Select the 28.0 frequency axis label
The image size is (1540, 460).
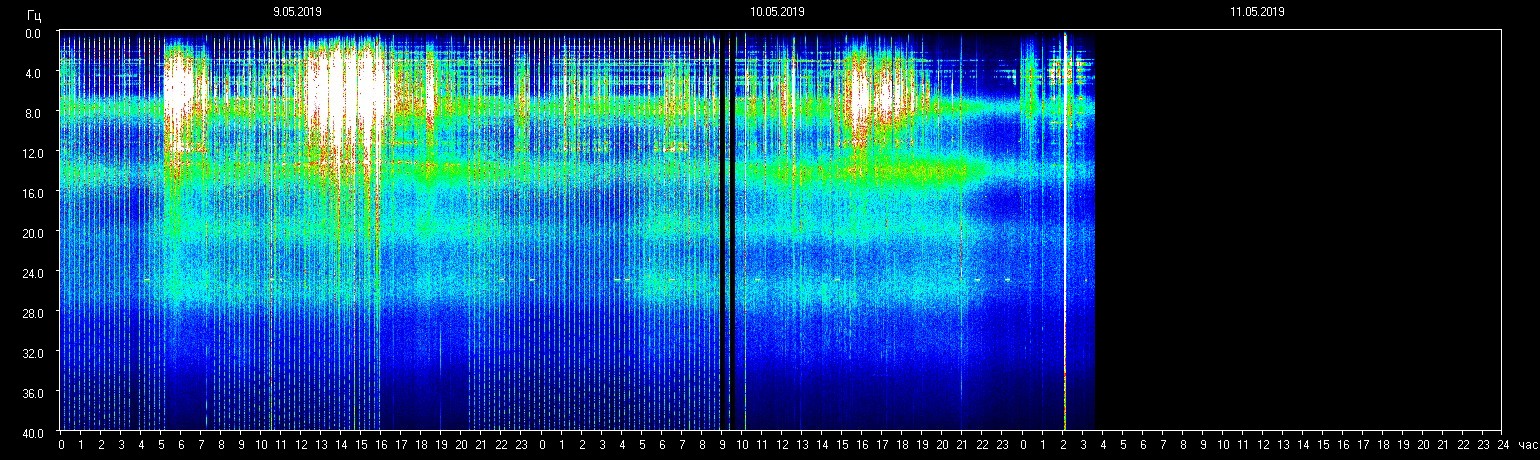31,313
